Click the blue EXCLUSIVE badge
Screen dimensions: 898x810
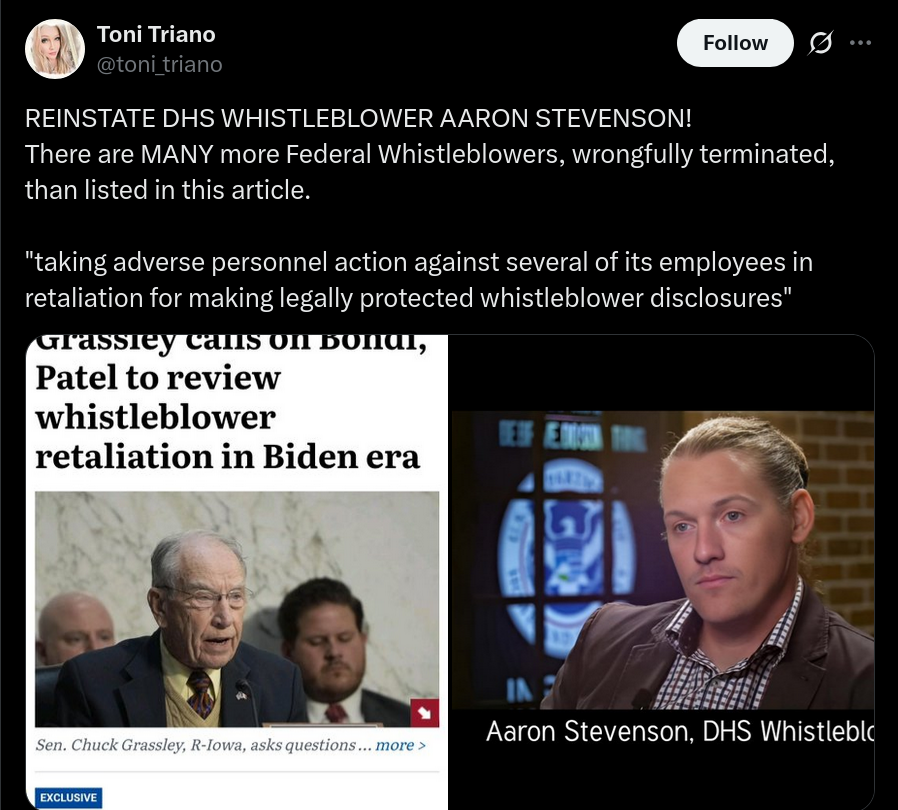pos(69,797)
